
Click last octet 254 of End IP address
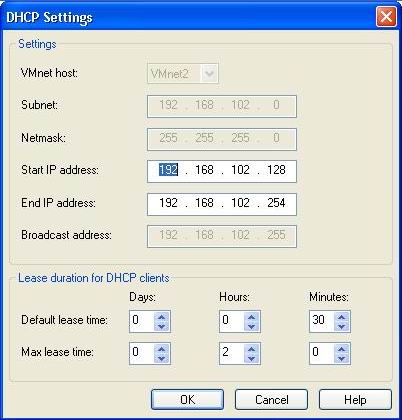pos(276,203)
